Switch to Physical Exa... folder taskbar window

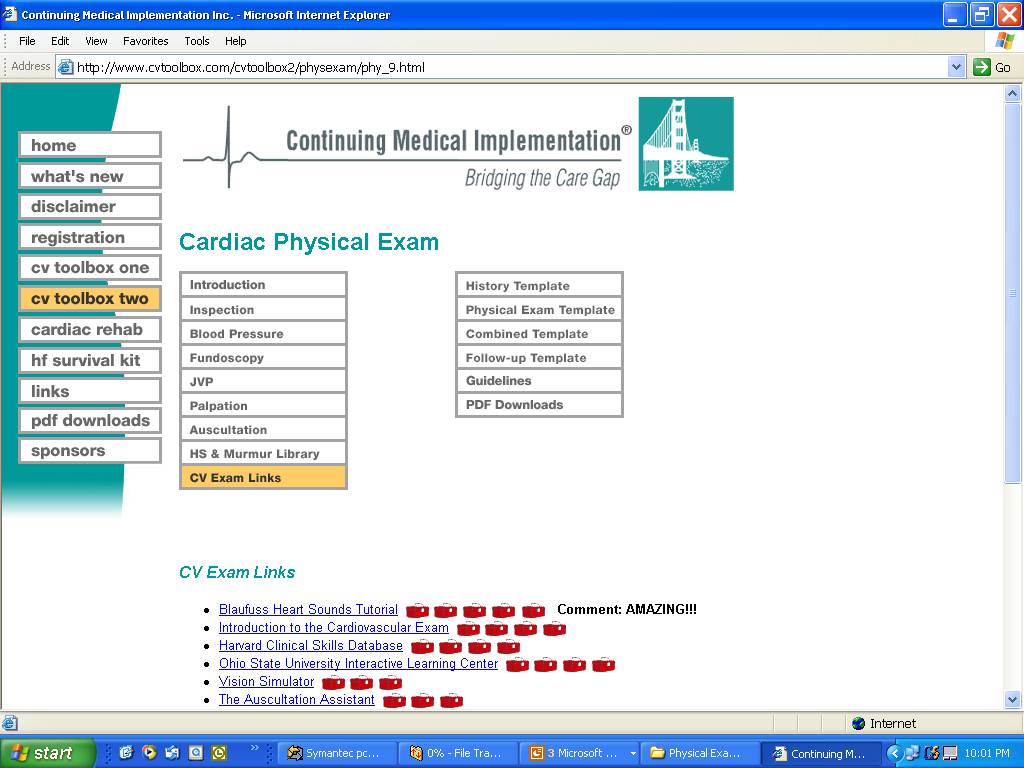[x=700, y=753]
